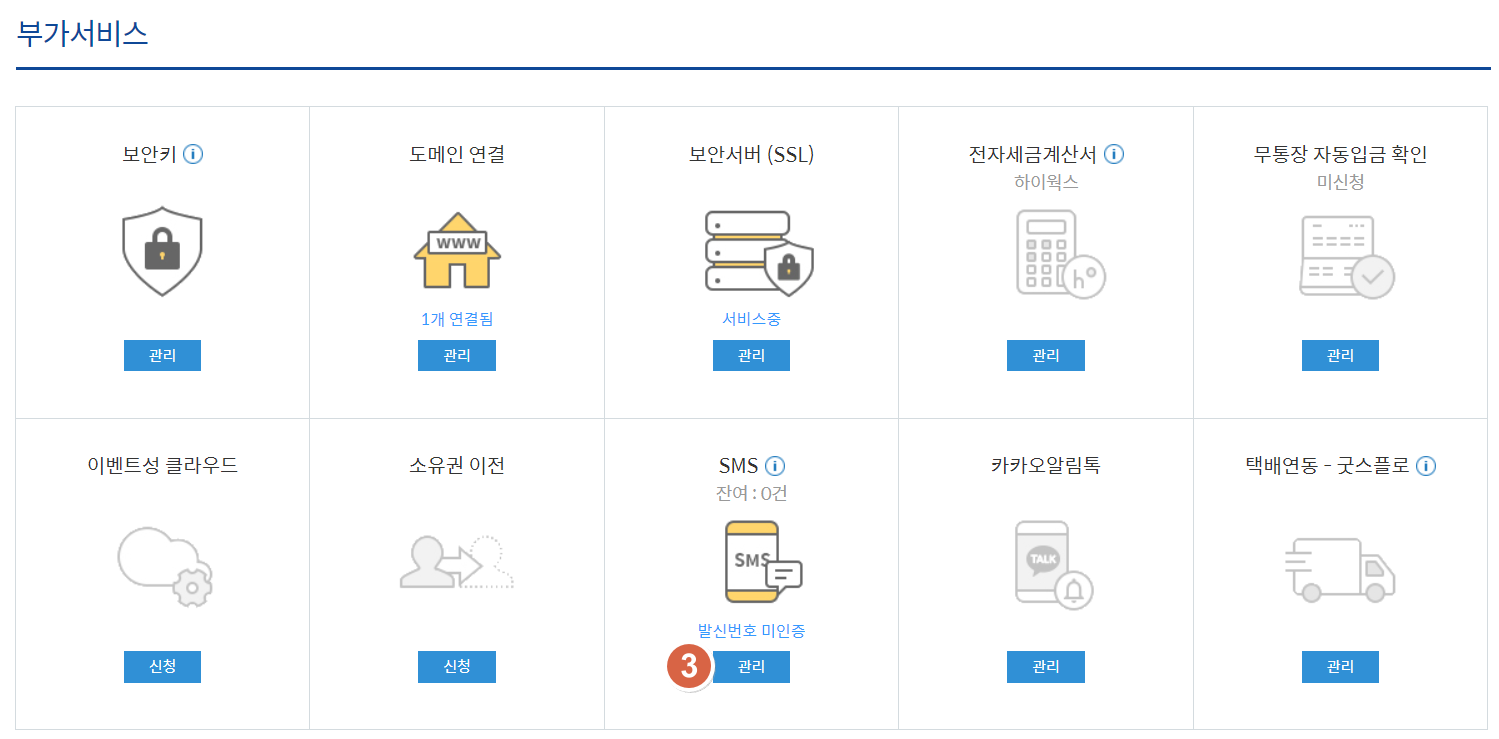Click the ownership transfer people icon

(x=457, y=563)
